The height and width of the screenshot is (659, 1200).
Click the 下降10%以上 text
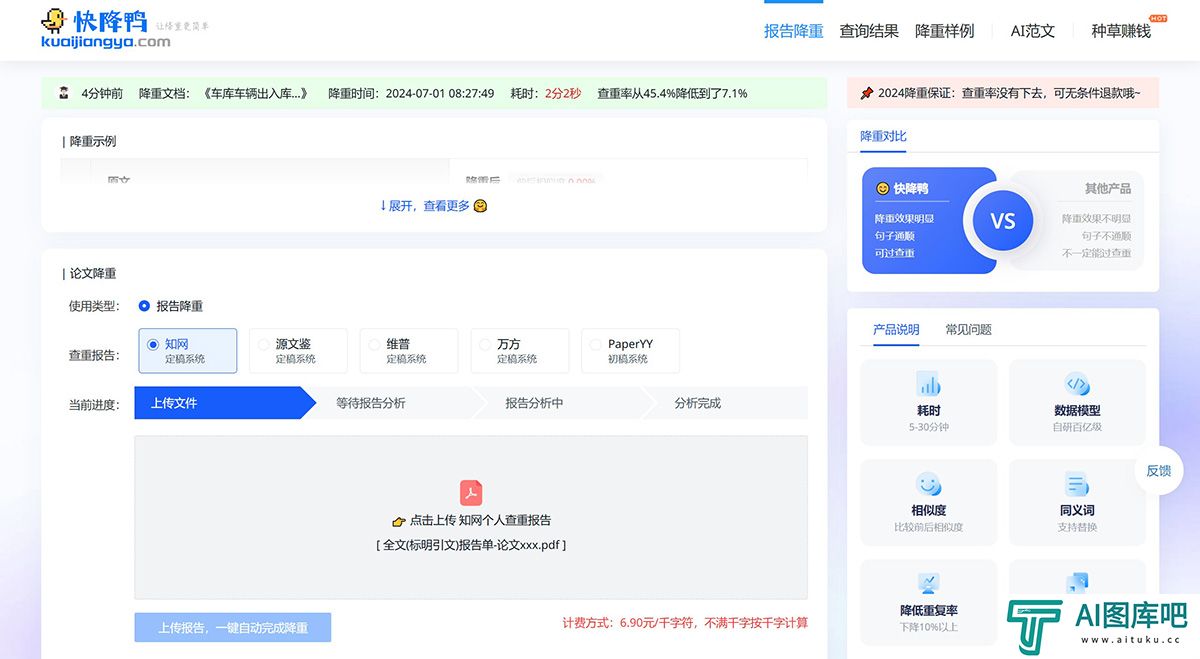[x=929, y=627]
